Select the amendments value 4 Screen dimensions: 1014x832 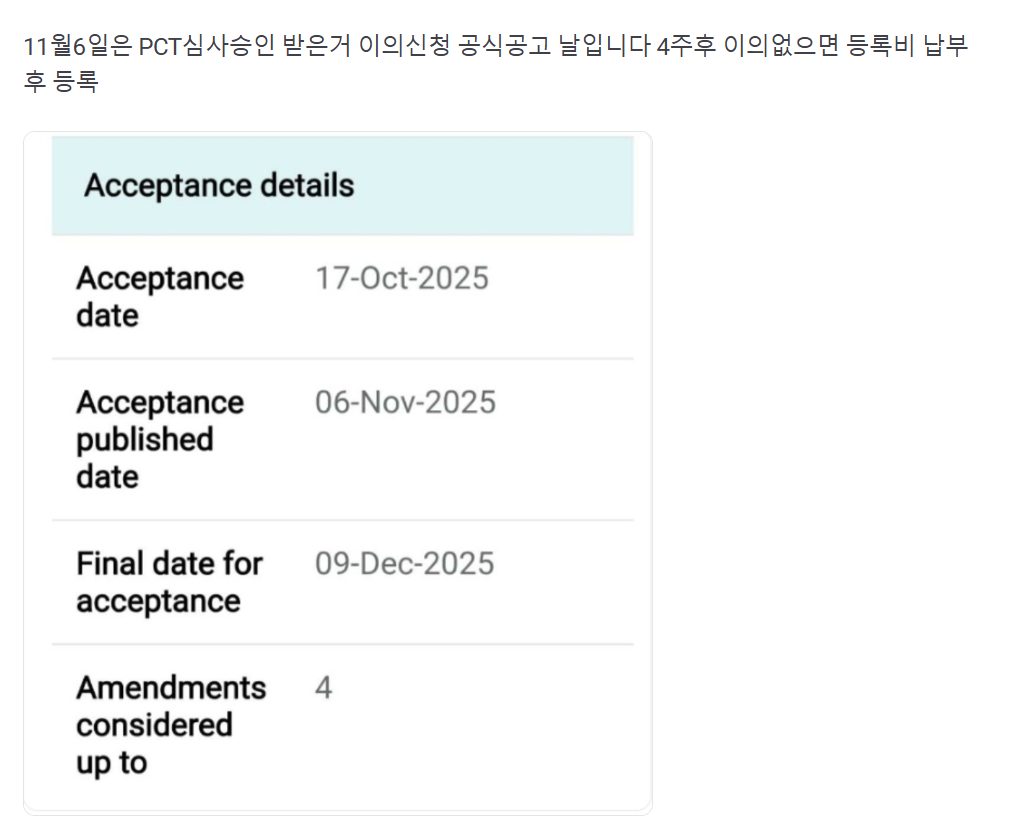click(323, 688)
